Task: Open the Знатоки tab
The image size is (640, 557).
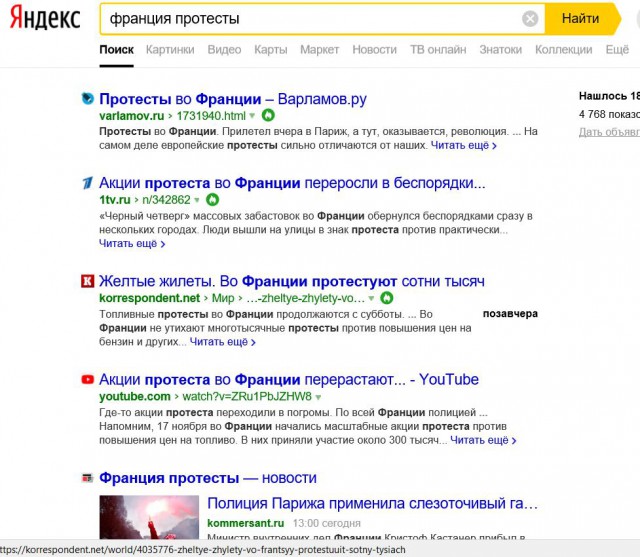Action: pyautogui.click(x=500, y=49)
